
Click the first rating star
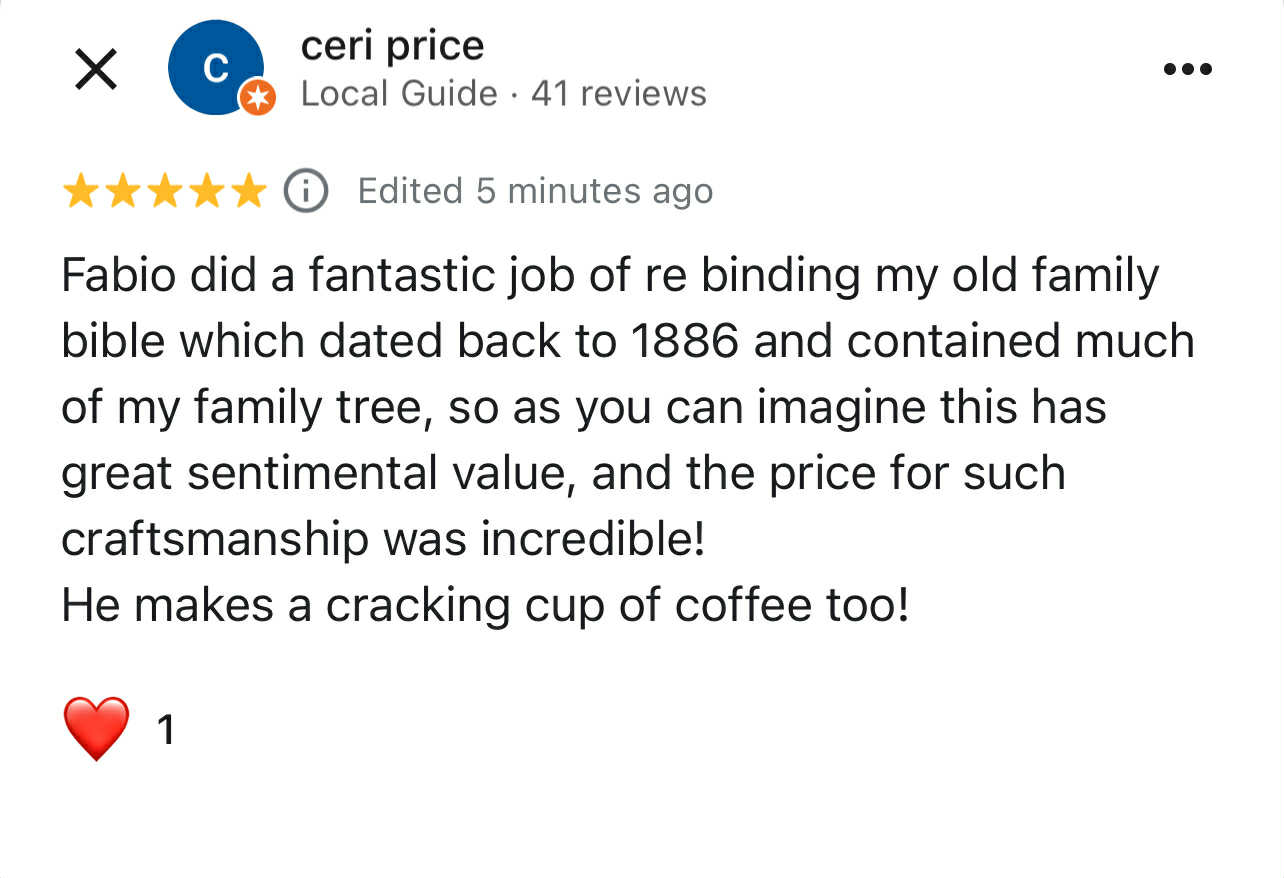[80, 190]
